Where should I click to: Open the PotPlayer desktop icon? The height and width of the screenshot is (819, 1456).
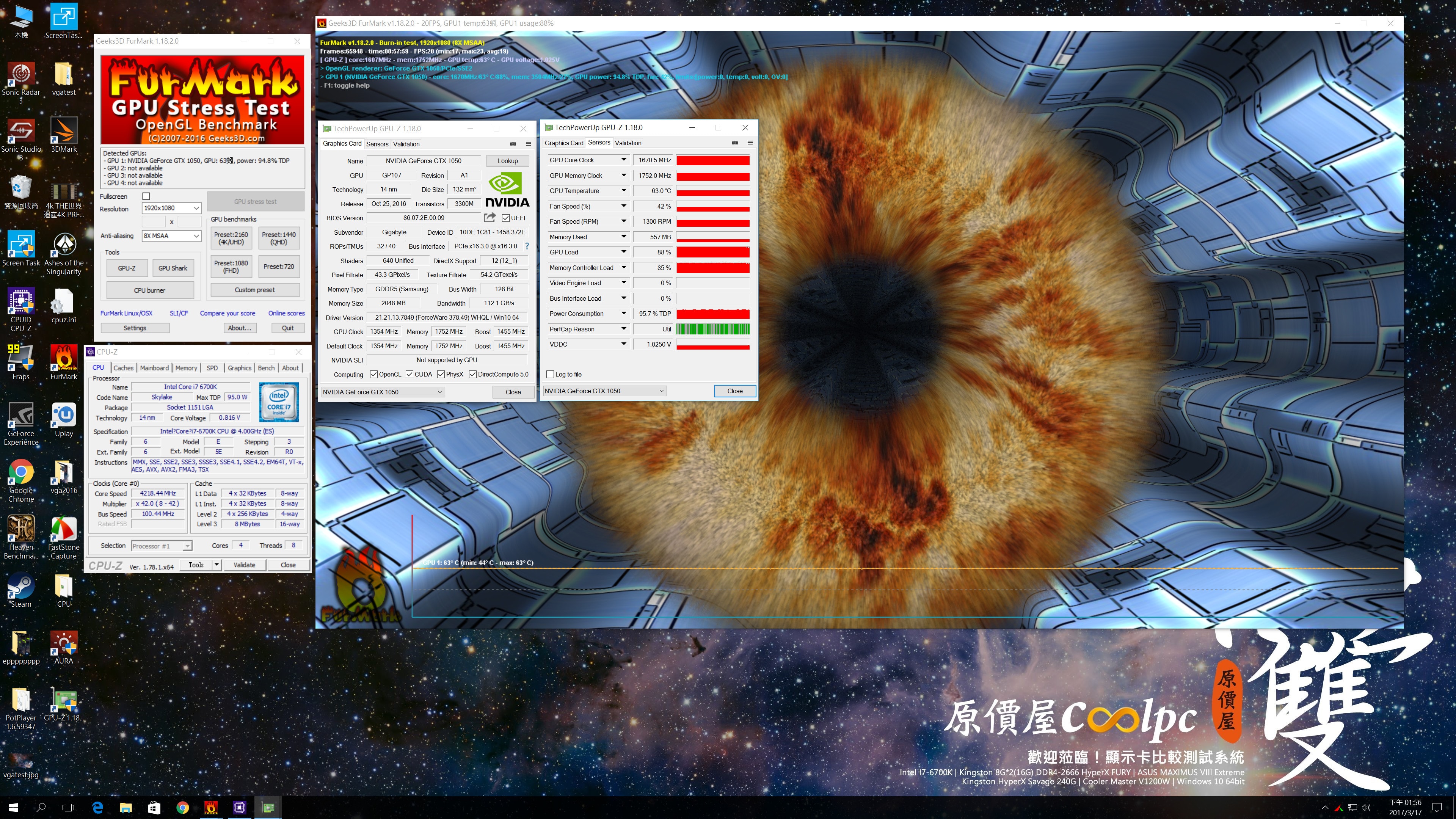[21, 708]
